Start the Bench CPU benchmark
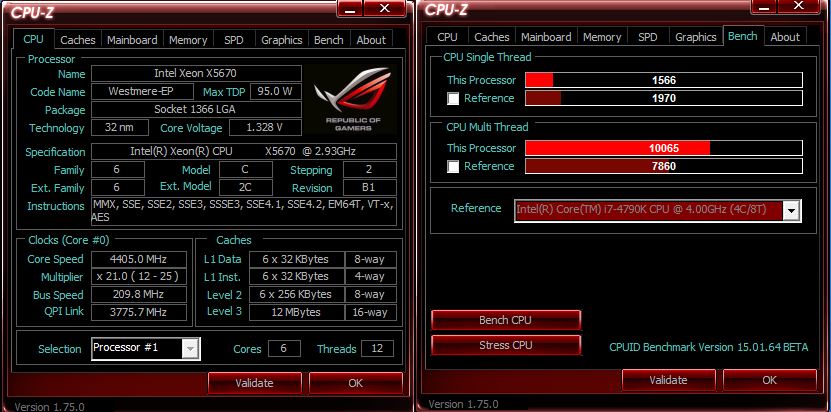The width and height of the screenshot is (831, 412). [x=506, y=320]
